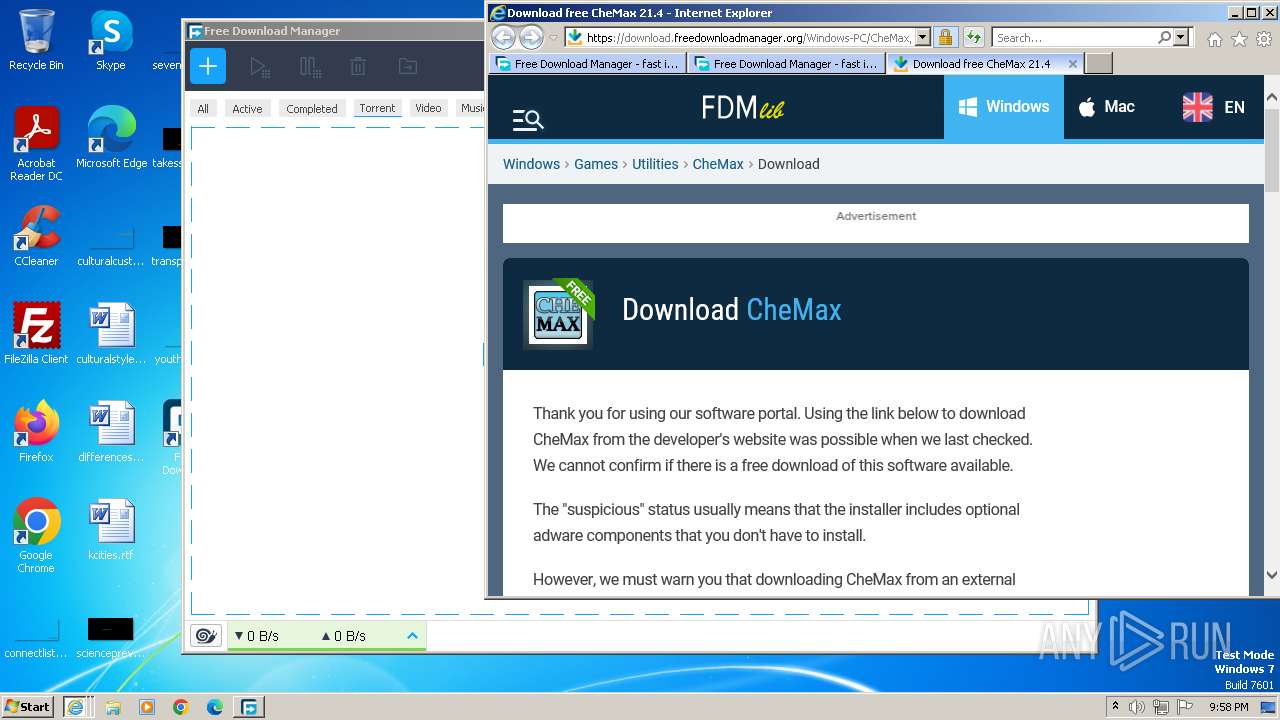Open the Windows Start menu
1280x720 pixels.
(x=28, y=706)
